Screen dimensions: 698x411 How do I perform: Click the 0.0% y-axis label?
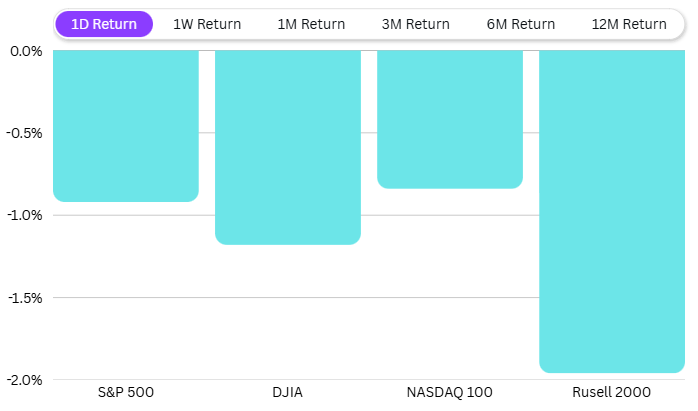click(x=24, y=51)
